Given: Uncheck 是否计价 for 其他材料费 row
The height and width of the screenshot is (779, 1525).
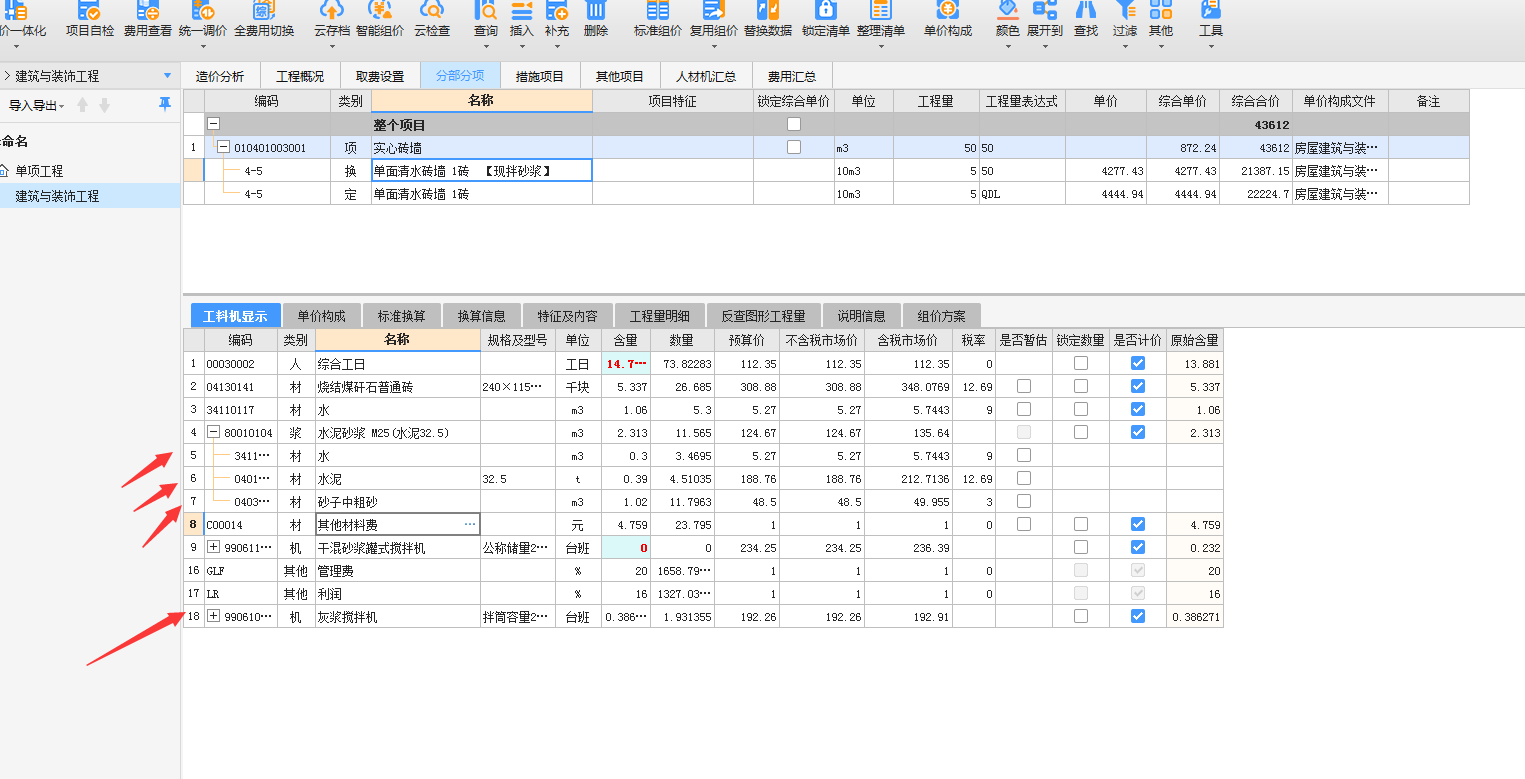Looking at the screenshot, I should (1138, 524).
